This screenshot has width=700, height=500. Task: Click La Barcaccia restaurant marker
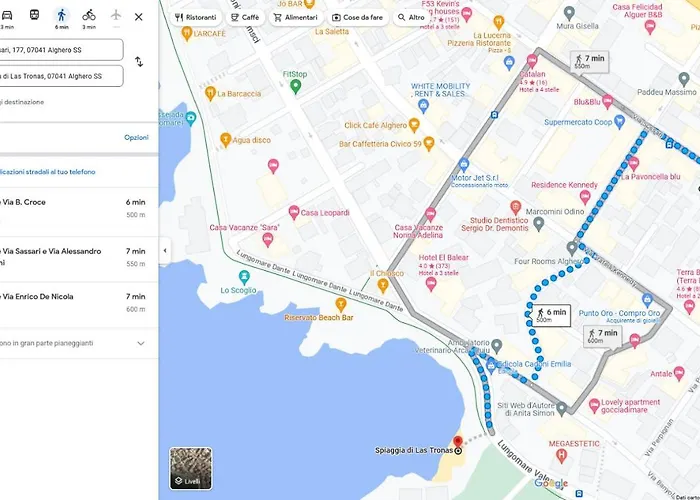pos(210,93)
